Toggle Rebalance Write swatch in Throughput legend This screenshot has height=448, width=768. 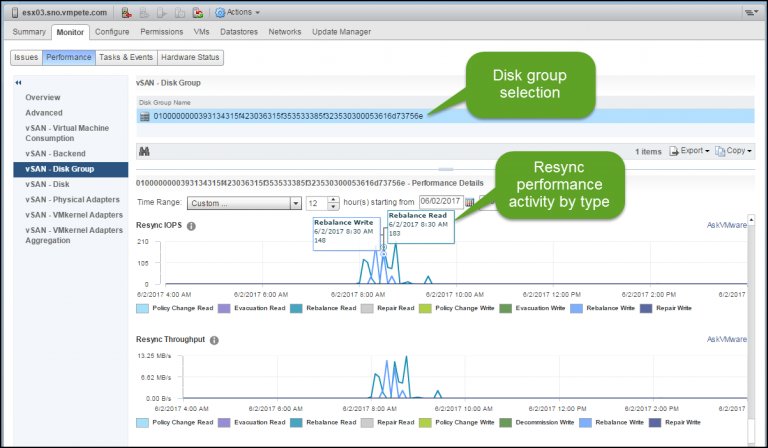tap(585, 423)
